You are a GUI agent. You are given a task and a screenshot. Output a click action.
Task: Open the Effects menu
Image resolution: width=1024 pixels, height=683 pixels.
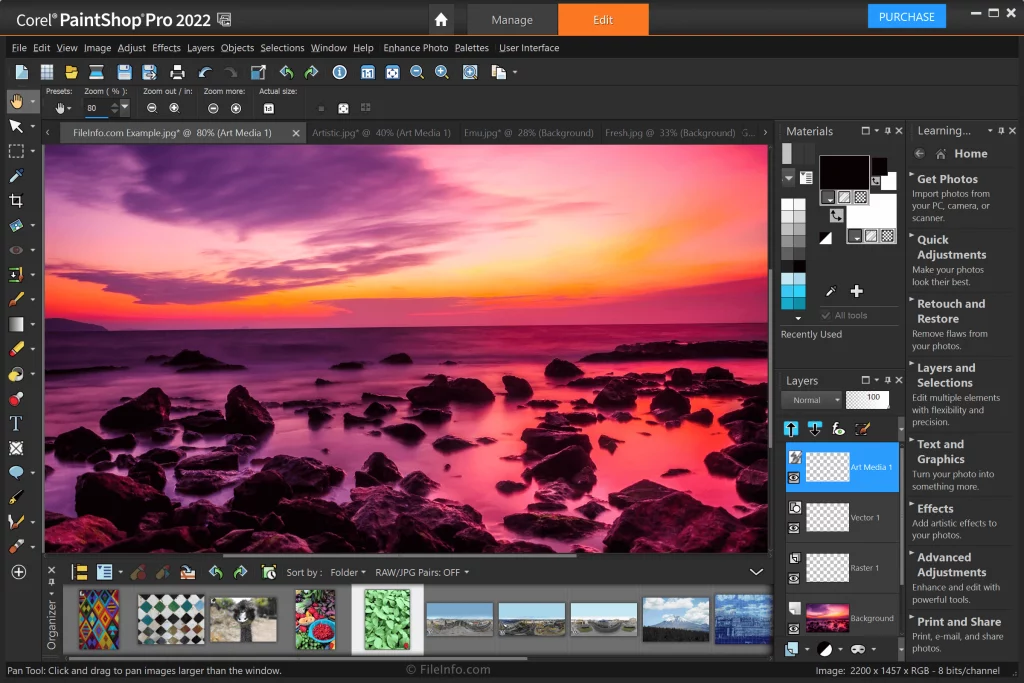coord(166,47)
